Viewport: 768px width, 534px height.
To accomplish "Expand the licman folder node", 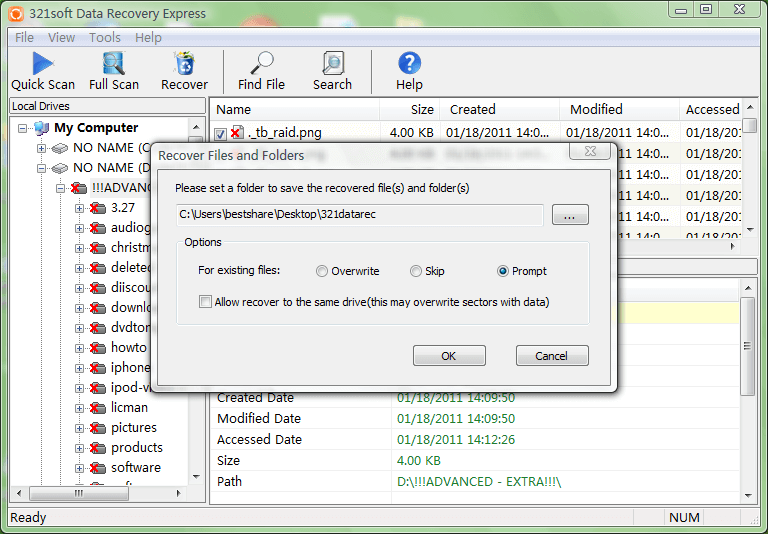I will coord(79,408).
